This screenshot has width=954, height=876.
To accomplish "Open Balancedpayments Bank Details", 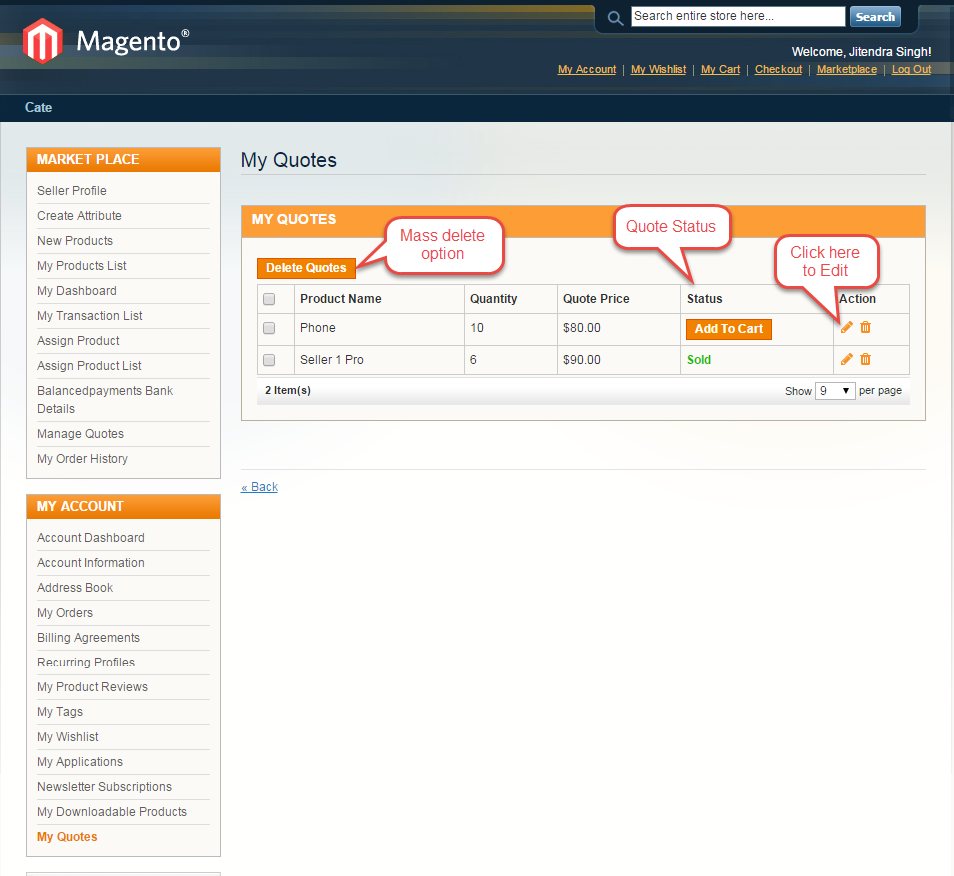I will (x=105, y=399).
